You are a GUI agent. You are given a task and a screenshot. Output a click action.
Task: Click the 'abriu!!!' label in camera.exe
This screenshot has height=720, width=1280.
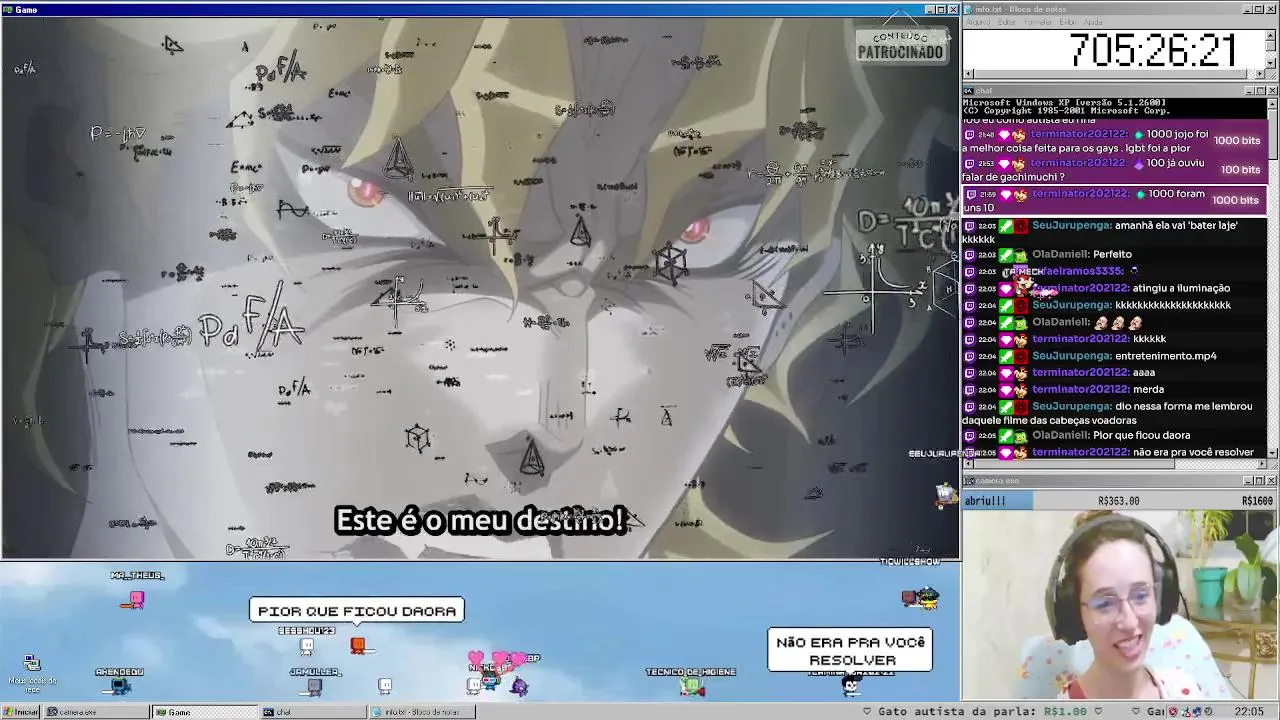[x=986, y=501]
